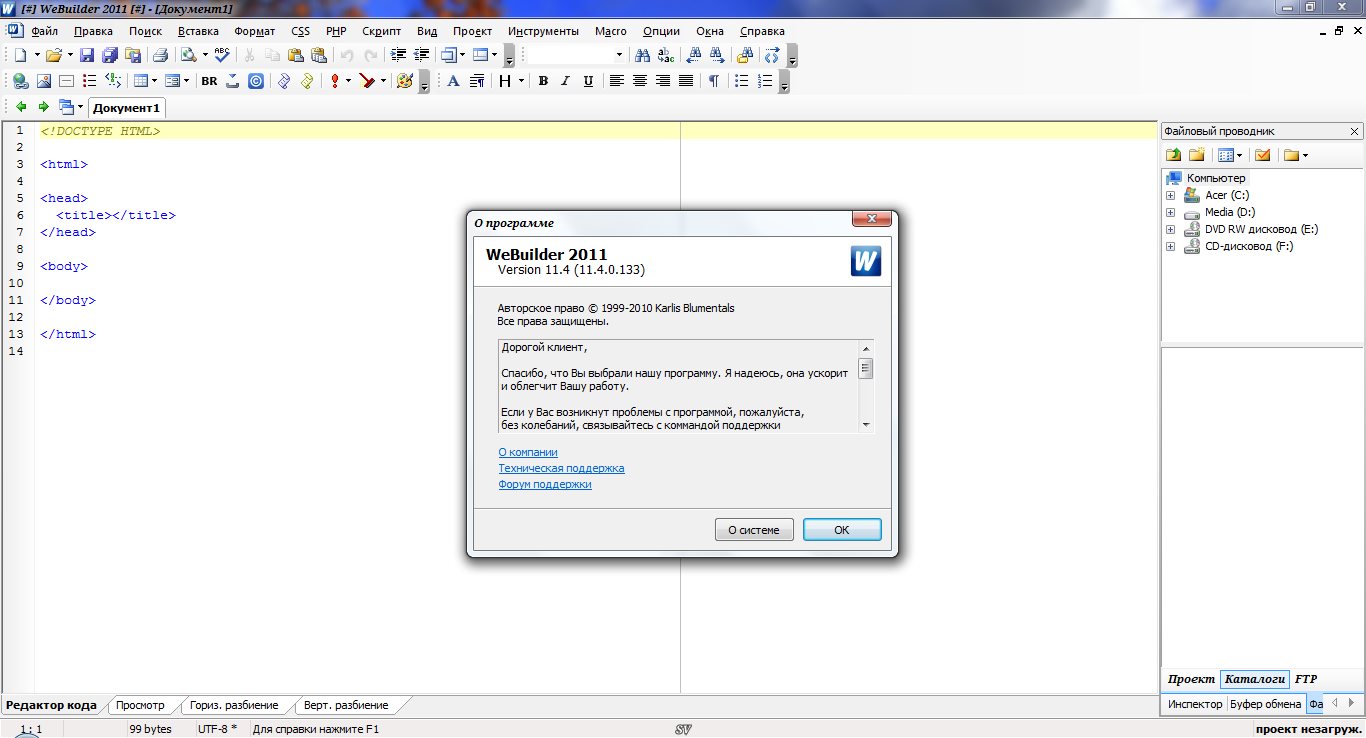Switch to the FTP panel tab
This screenshot has width=1366, height=738.
coord(1306,679)
